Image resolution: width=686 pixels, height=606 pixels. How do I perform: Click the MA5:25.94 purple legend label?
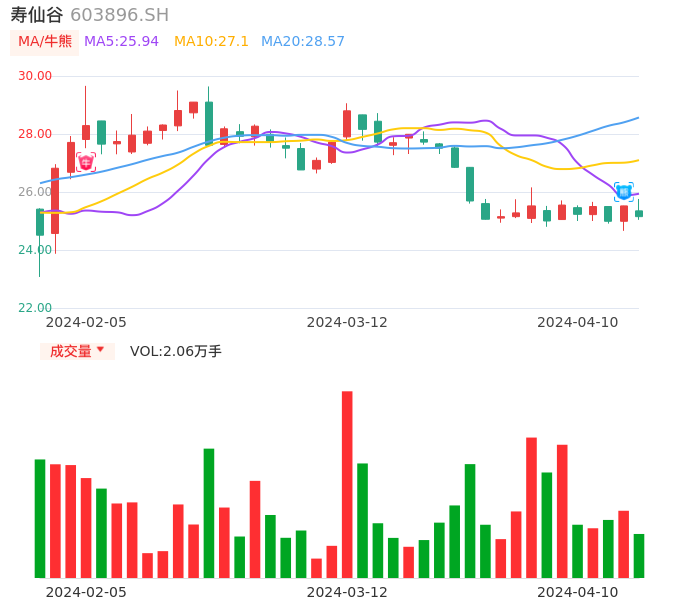point(121,42)
